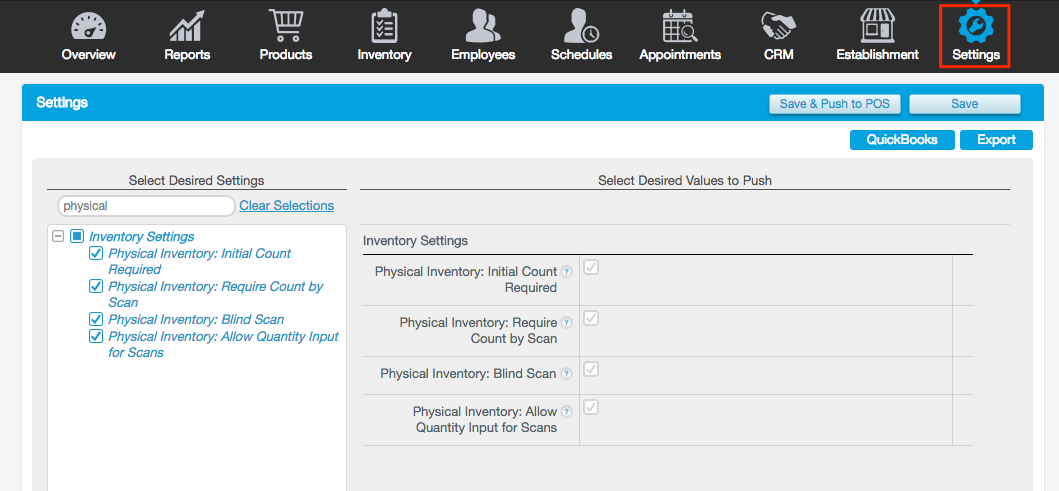This screenshot has width=1059, height=491.
Task: Toggle Physical Inventory: Blind Scan tree checkbox
Action: tap(96, 320)
